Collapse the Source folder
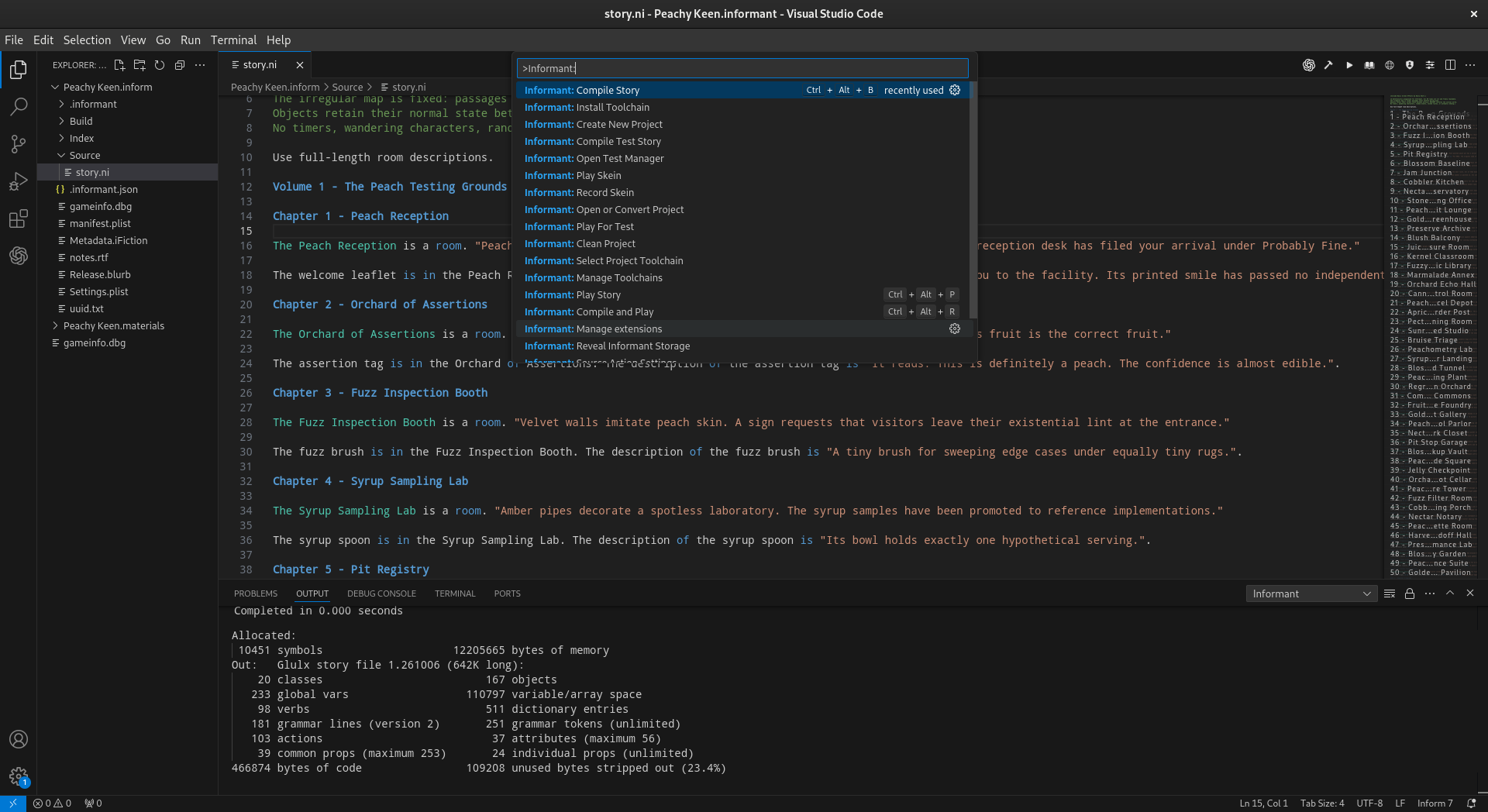The height and width of the screenshot is (812, 1488). click(x=128, y=155)
